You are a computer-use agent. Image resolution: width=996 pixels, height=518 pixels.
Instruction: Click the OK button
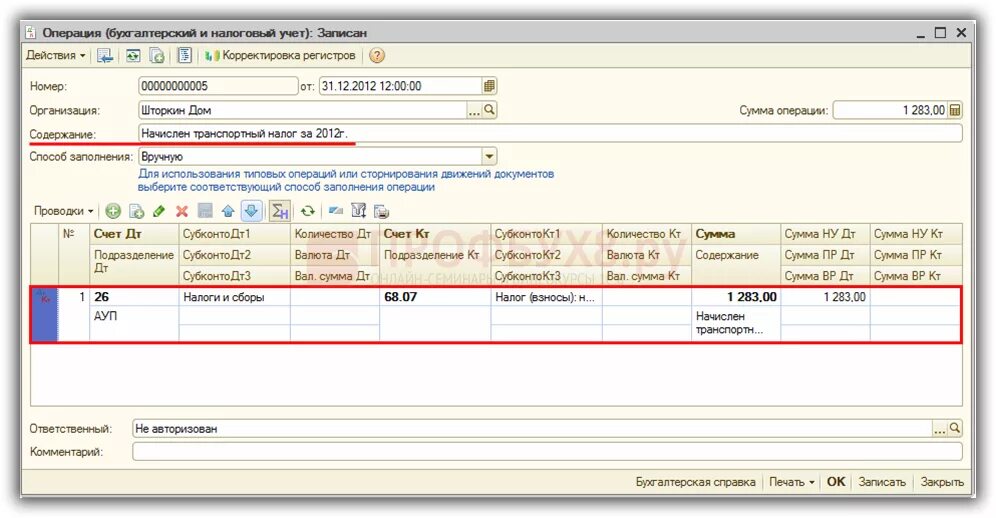tap(836, 482)
